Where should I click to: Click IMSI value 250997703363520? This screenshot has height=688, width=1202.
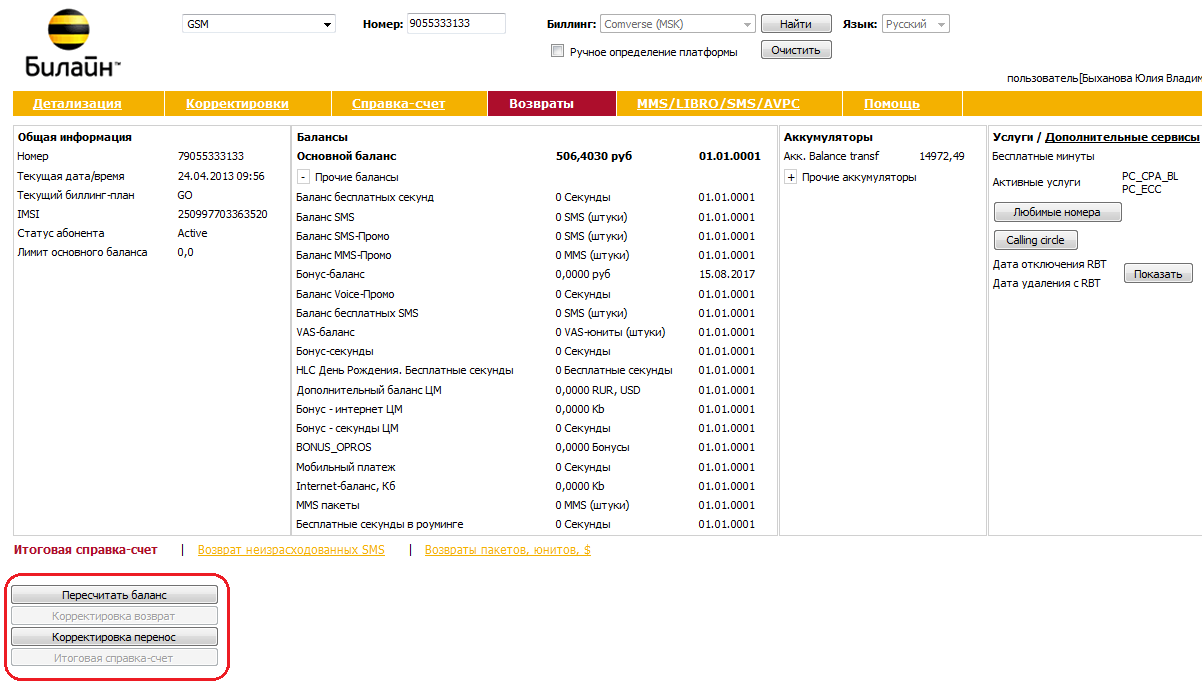(x=222, y=214)
